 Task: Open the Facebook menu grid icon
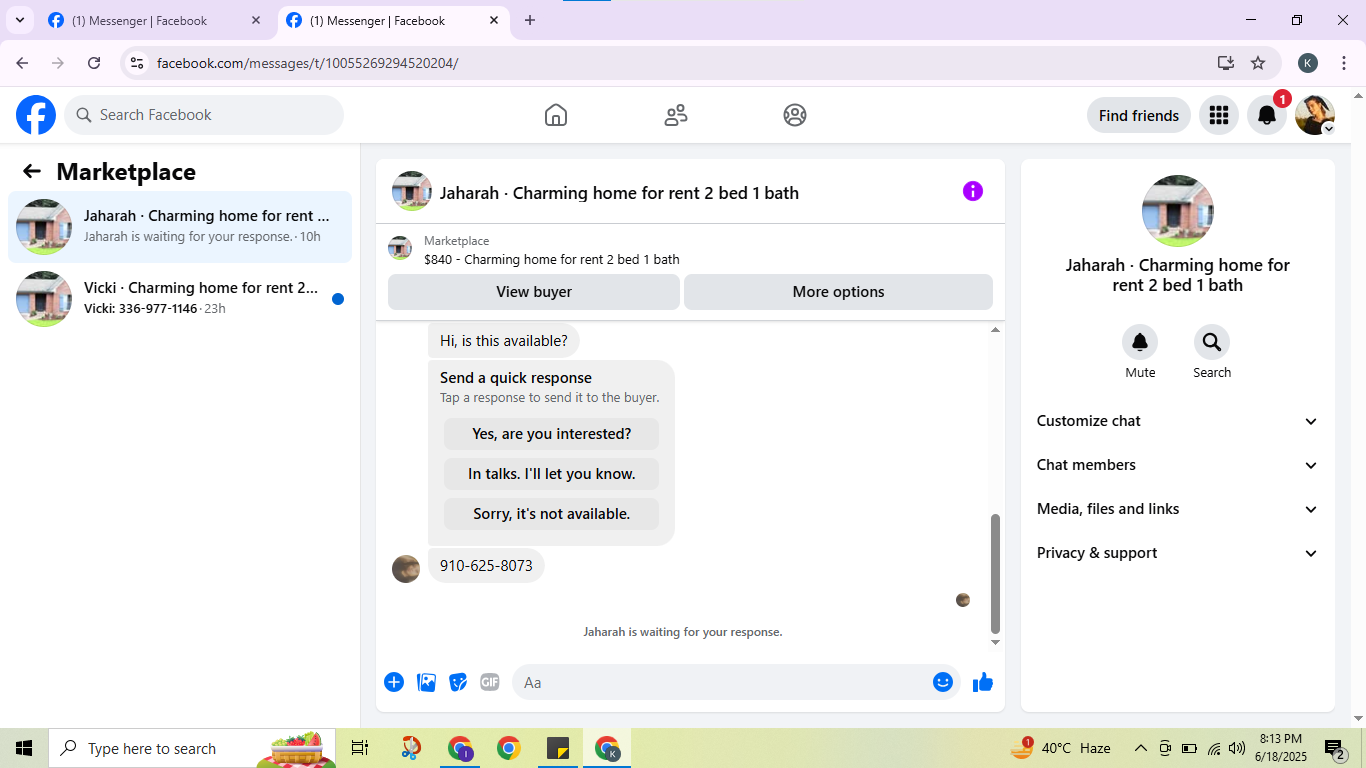tap(1218, 115)
